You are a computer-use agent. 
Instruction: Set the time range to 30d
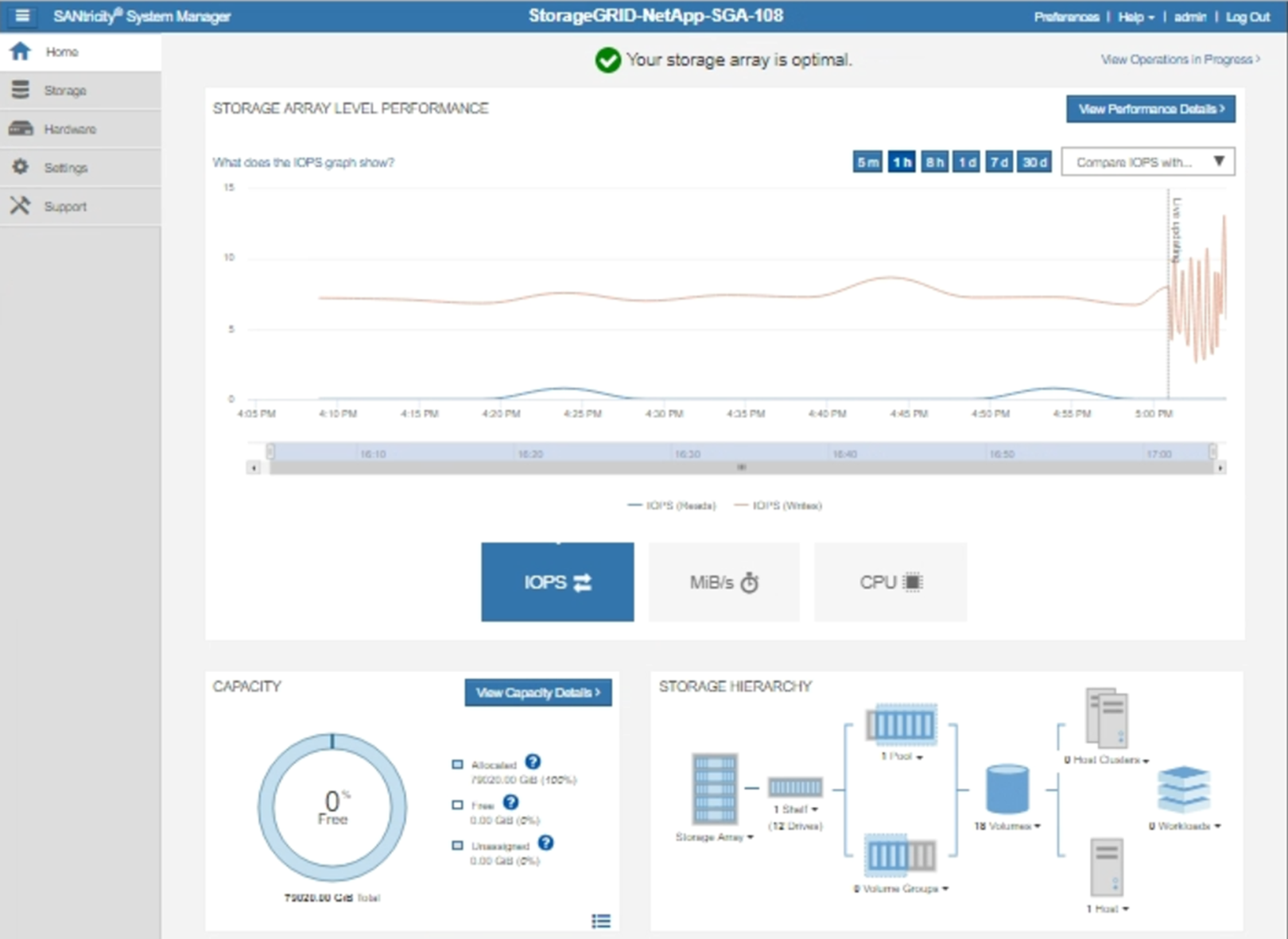coord(1034,162)
